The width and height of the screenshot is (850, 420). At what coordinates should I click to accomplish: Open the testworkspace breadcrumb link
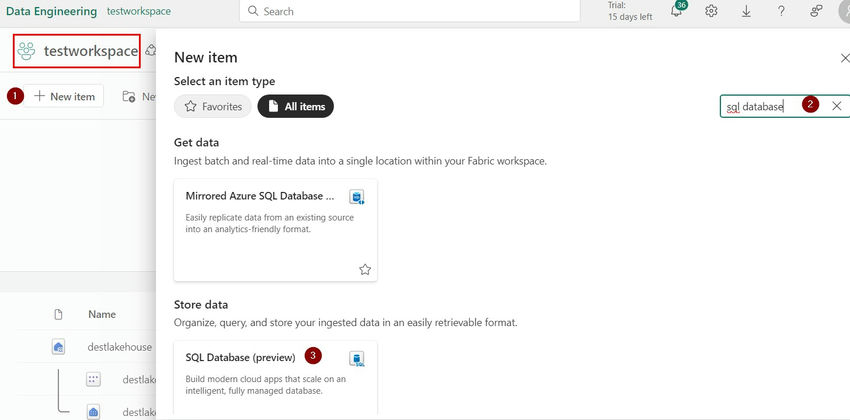139,11
